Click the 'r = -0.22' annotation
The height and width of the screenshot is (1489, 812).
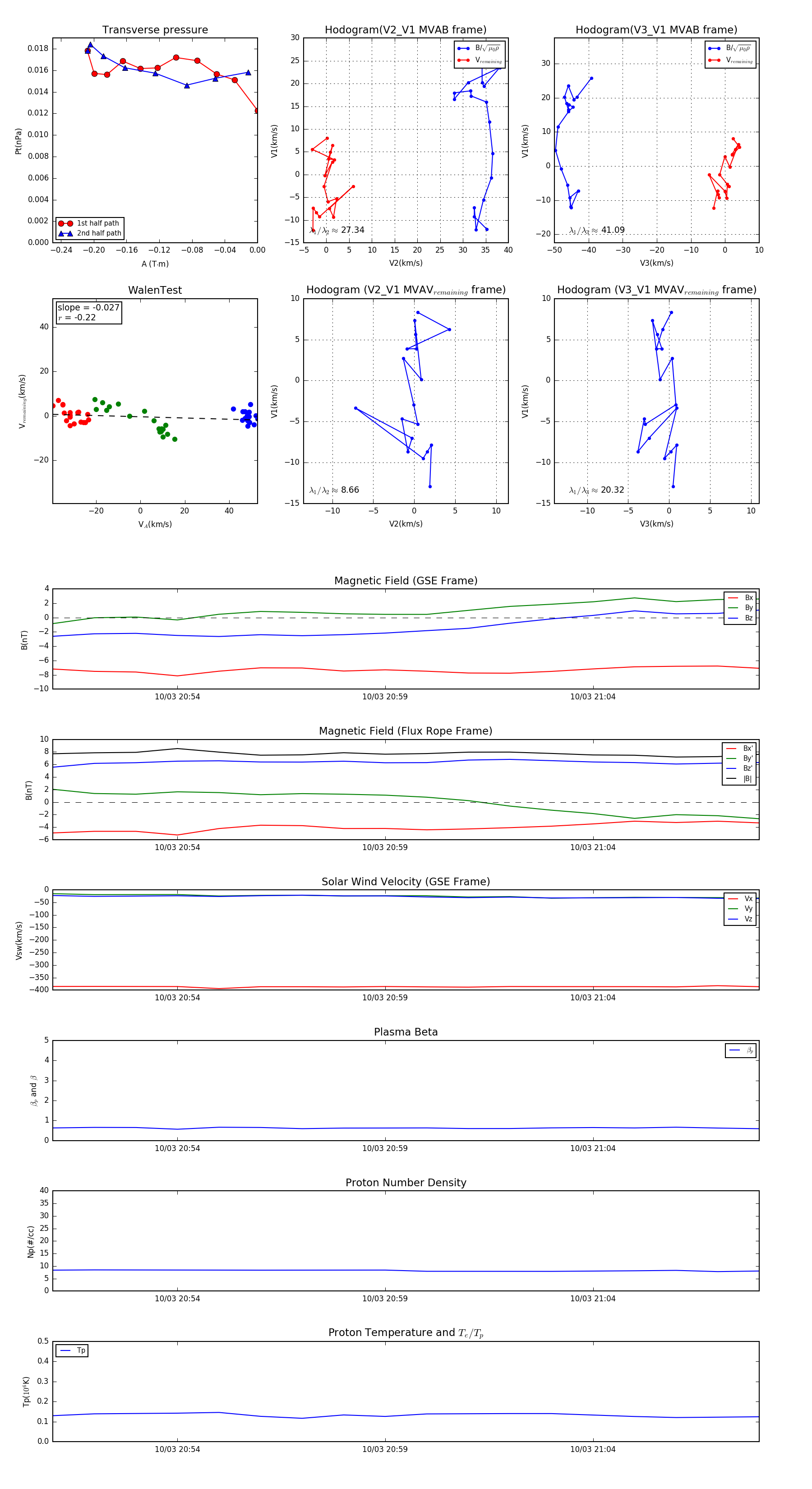tap(77, 317)
